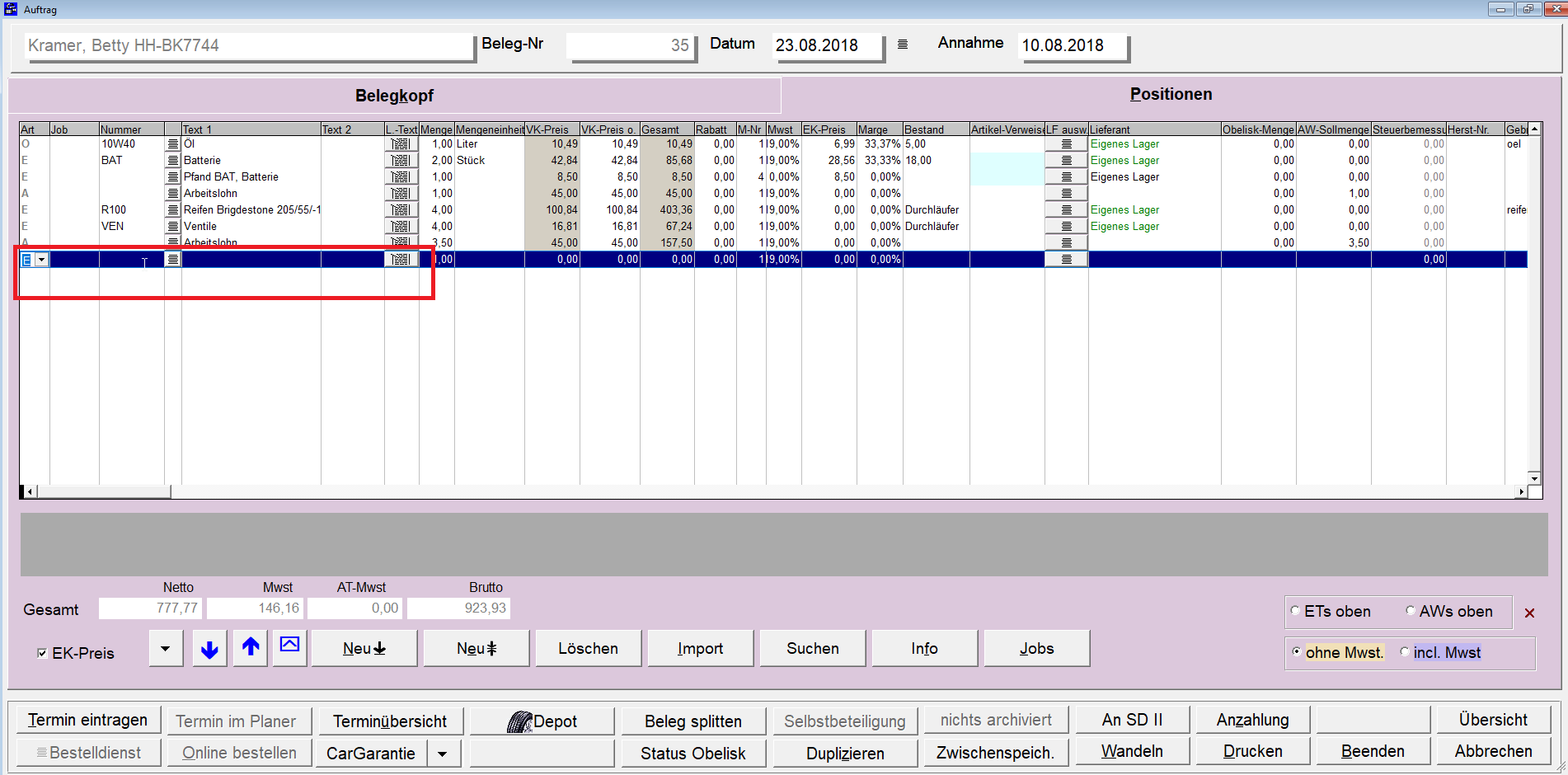Switch to the Belegkopf tab
Viewport: 1568px width, 775px height.
point(394,96)
